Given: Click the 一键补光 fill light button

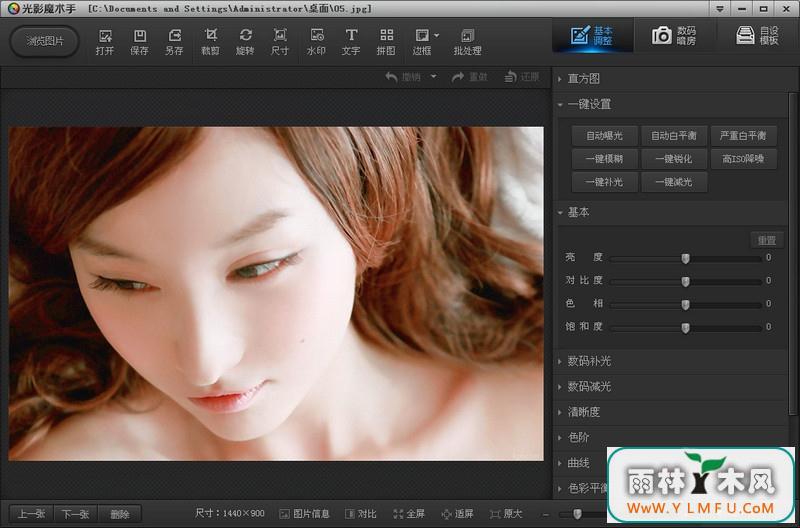Looking at the screenshot, I should click(x=605, y=182).
